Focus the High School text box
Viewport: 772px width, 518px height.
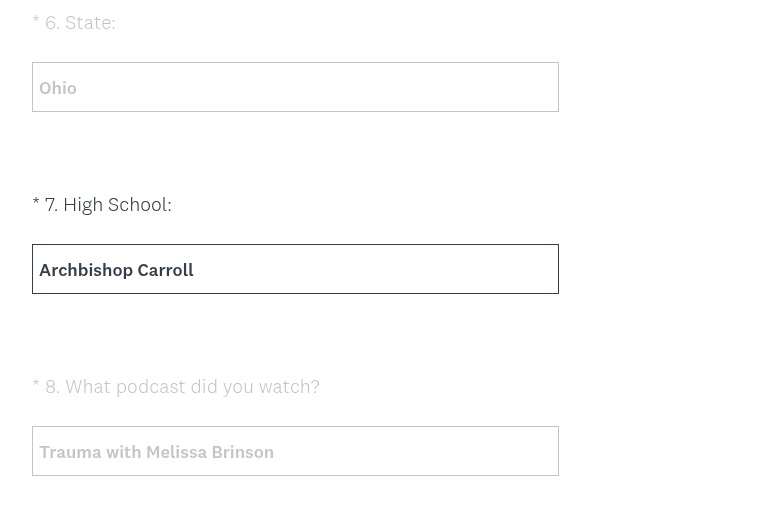[295, 269]
